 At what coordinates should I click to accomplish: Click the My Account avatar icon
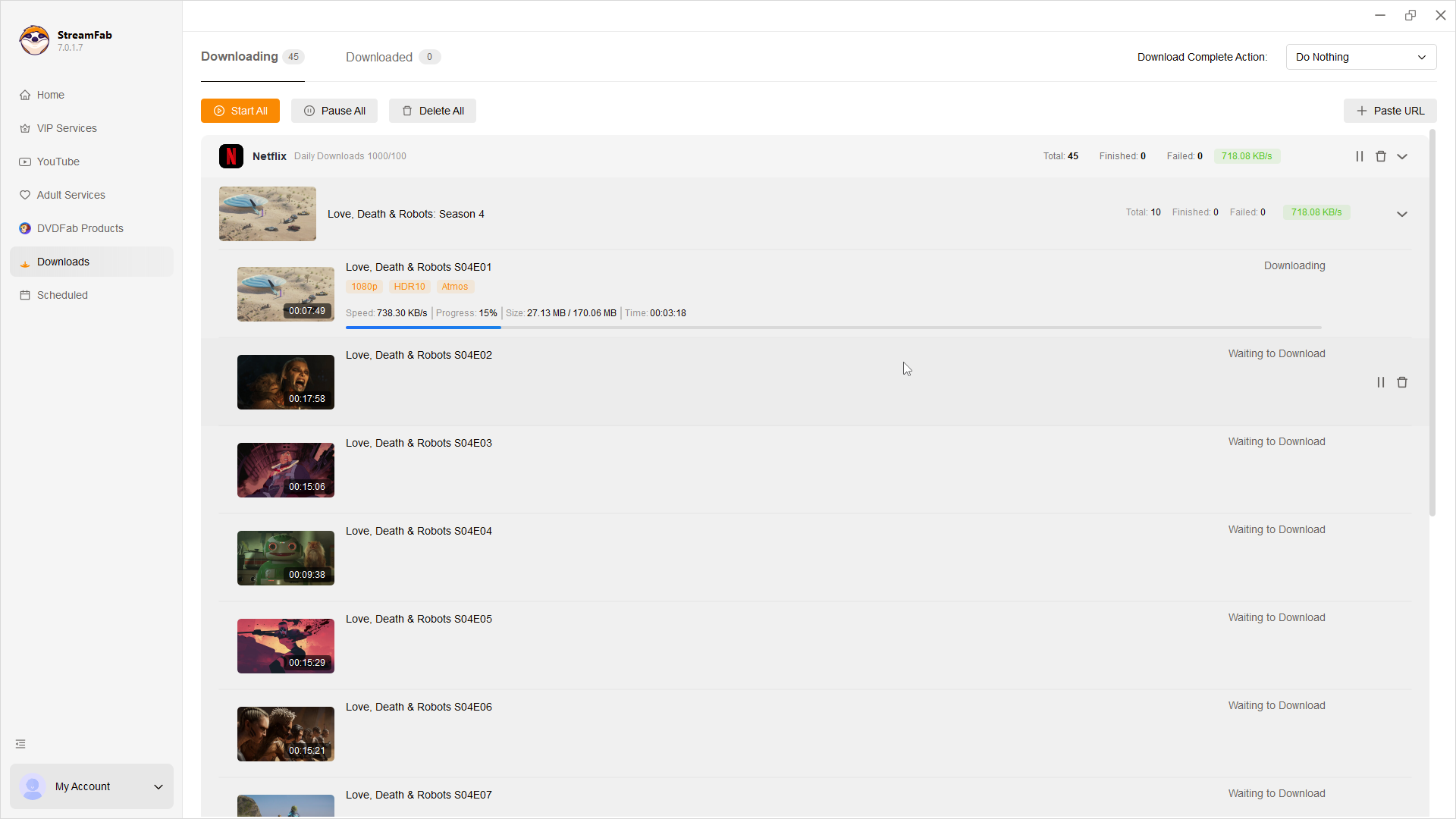33,786
